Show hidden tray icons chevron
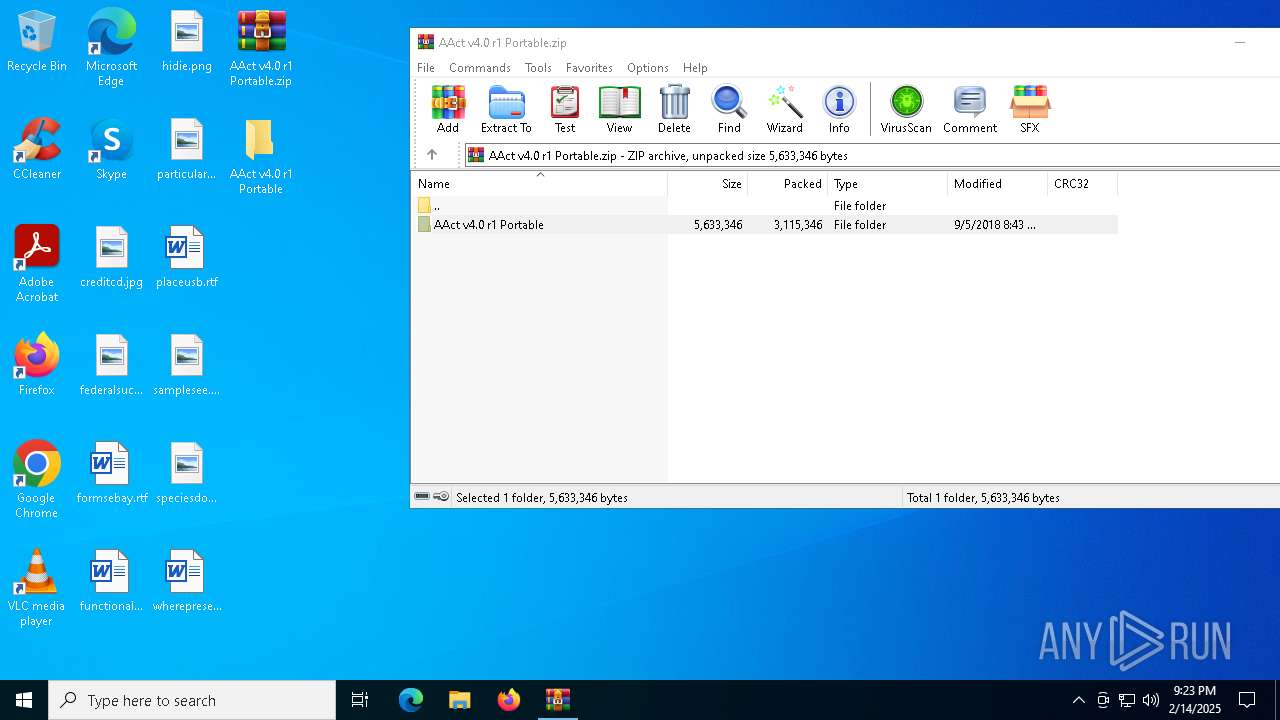Screen dimensions: 1280x720 coord(1078,700)
